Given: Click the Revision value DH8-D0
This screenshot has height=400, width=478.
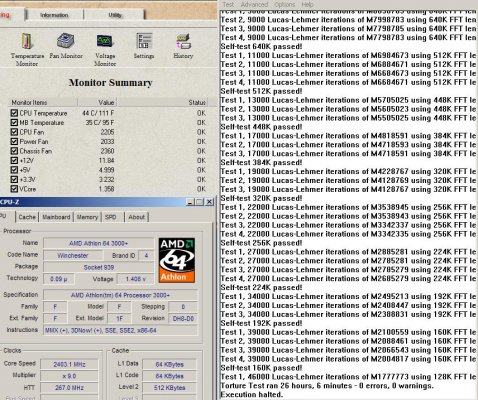Looking at the screenshot, I should pos(183,318).
